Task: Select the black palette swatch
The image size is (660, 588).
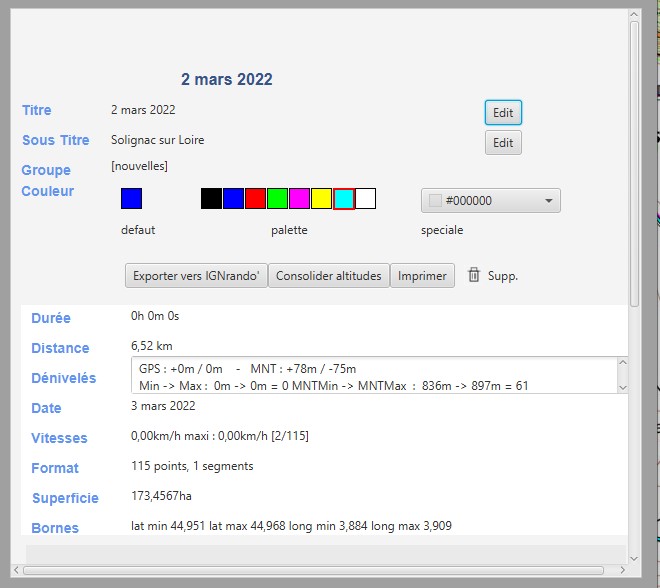Action: click(211, 198)
